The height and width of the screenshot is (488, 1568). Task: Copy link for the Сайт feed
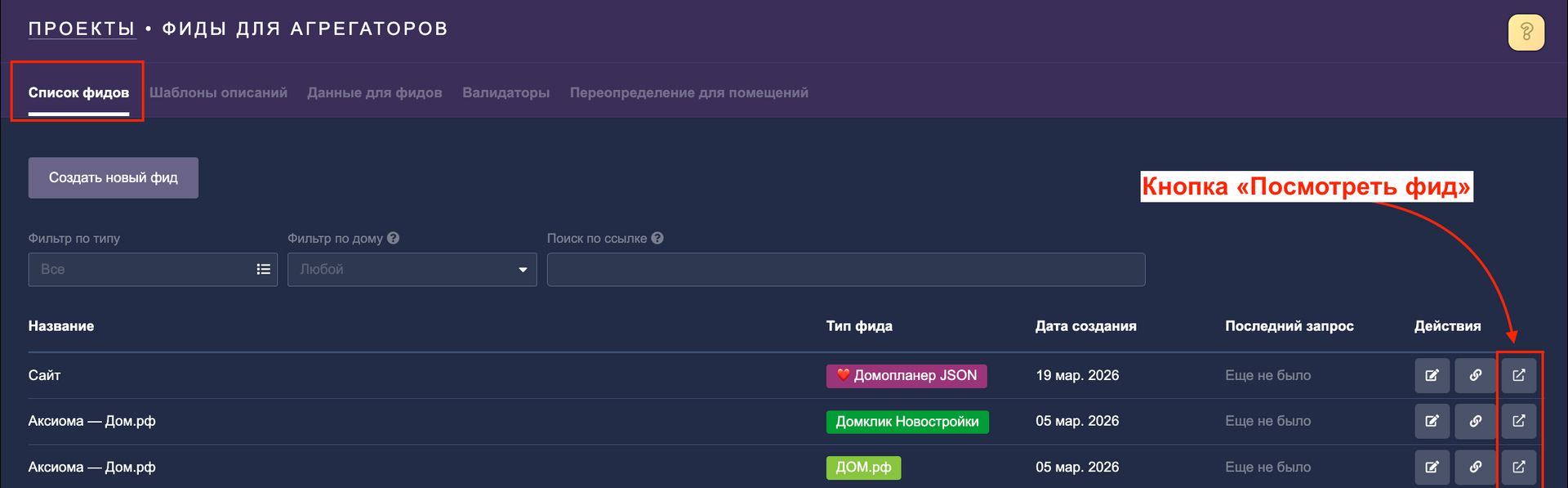click(x=1475, y=376)
